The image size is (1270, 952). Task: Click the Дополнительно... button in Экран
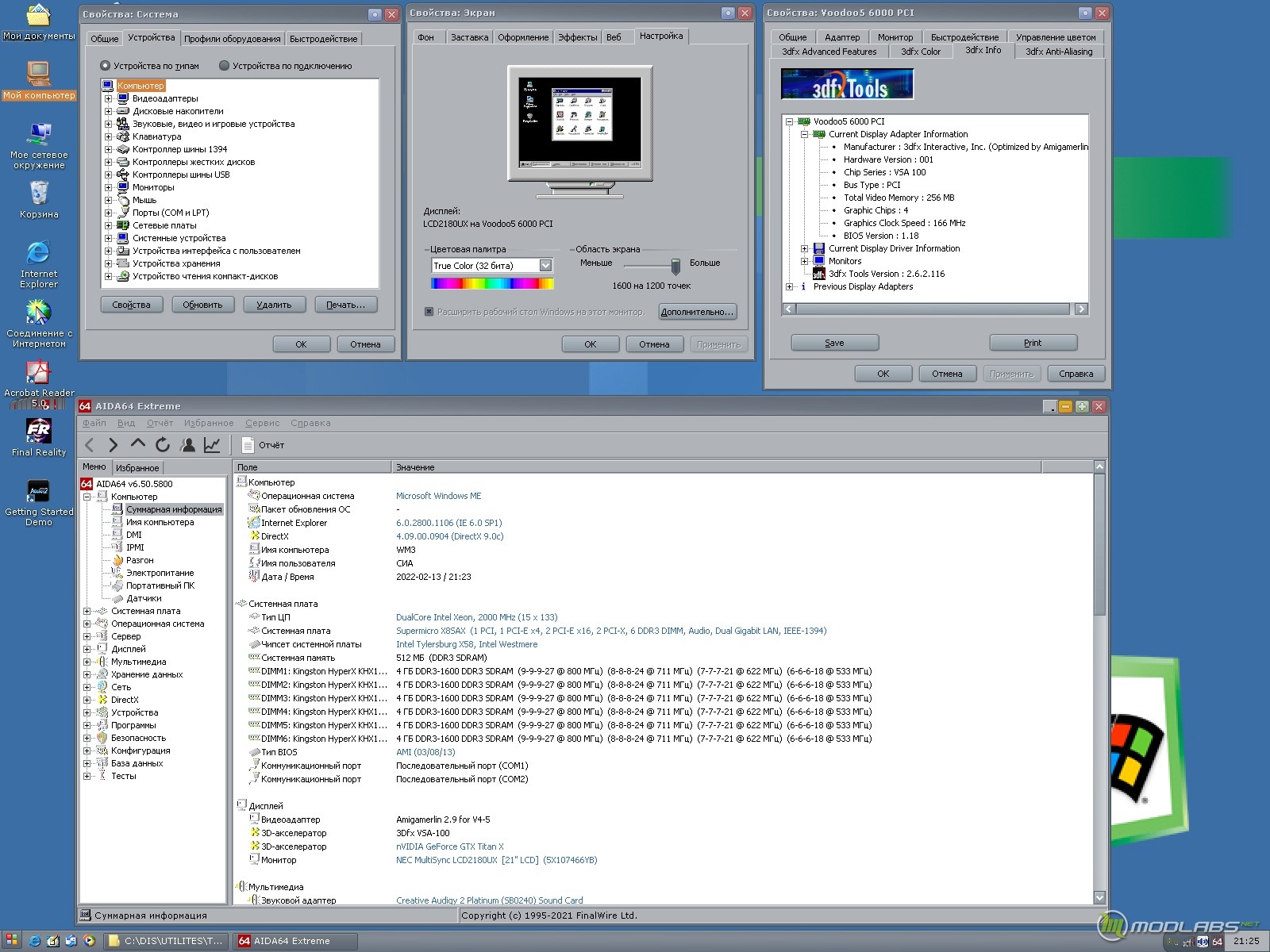tap(697, 312)
